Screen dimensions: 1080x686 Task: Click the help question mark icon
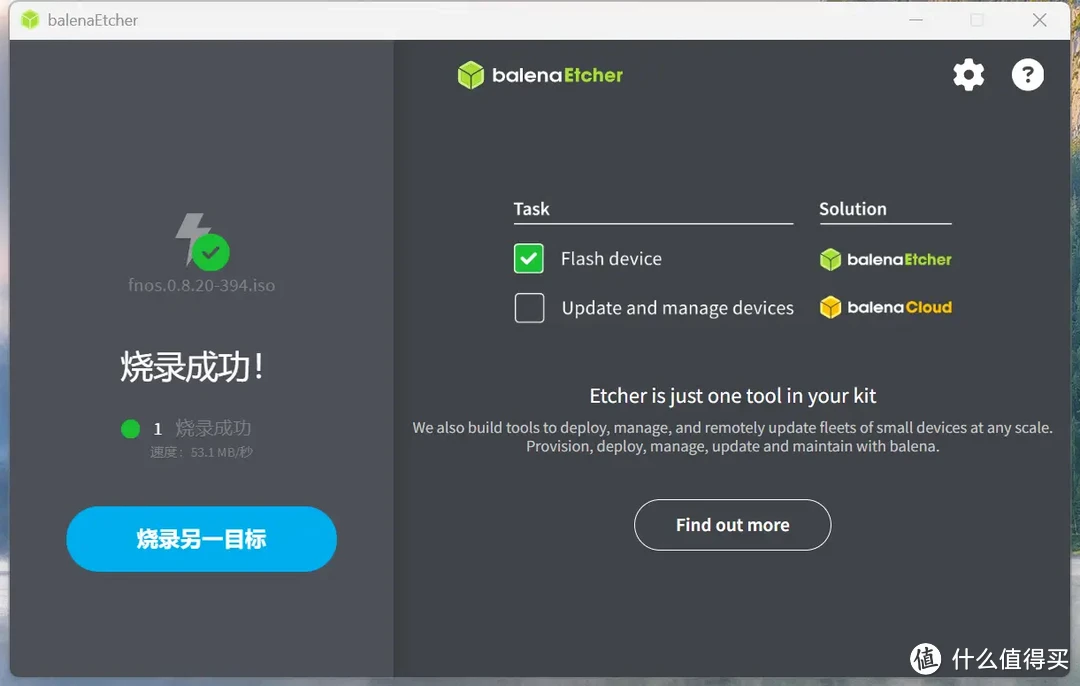1027,75
